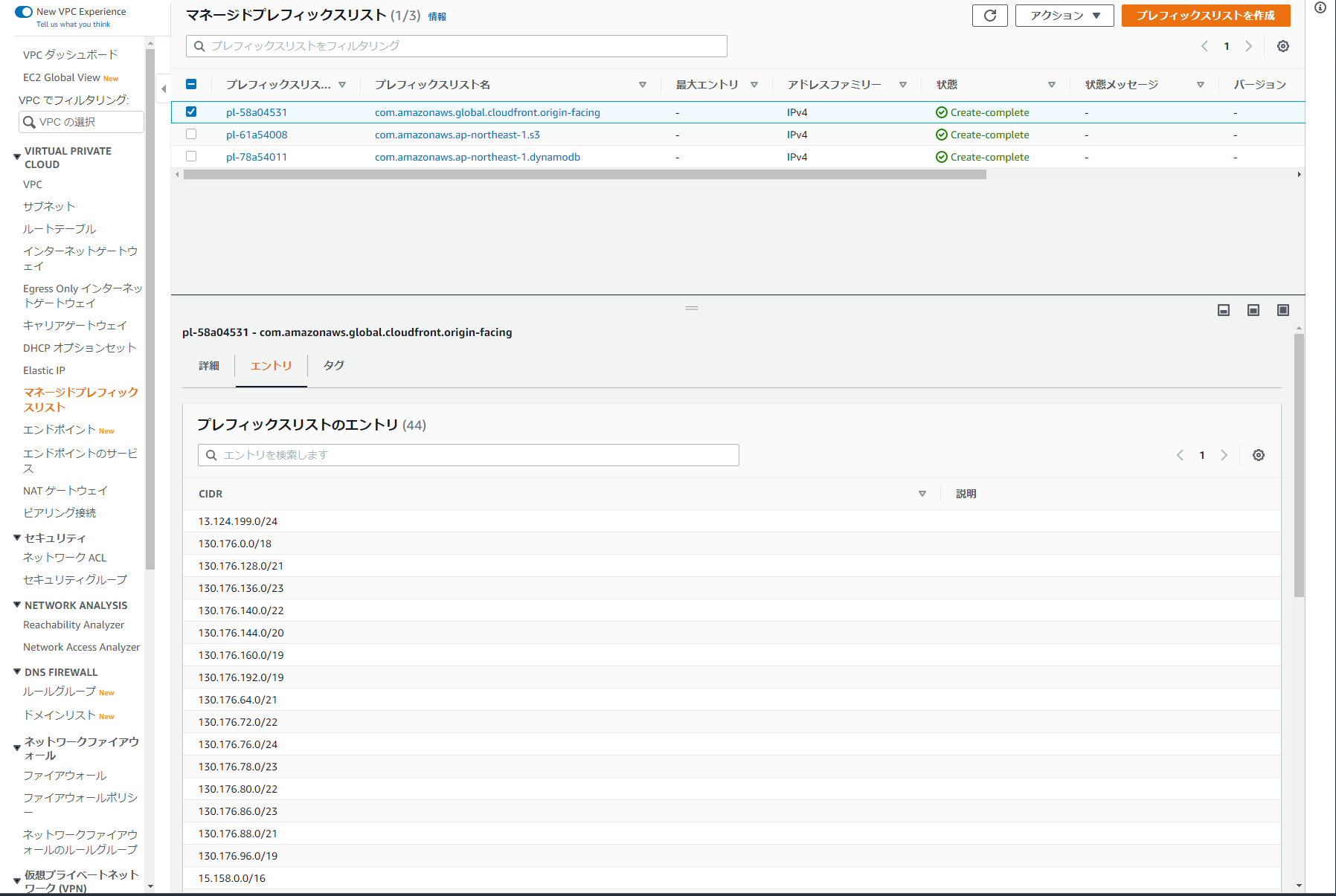Switch to the 詳細 tab
The width and height of the screenshot is (1336, 896).
(209, 366)
